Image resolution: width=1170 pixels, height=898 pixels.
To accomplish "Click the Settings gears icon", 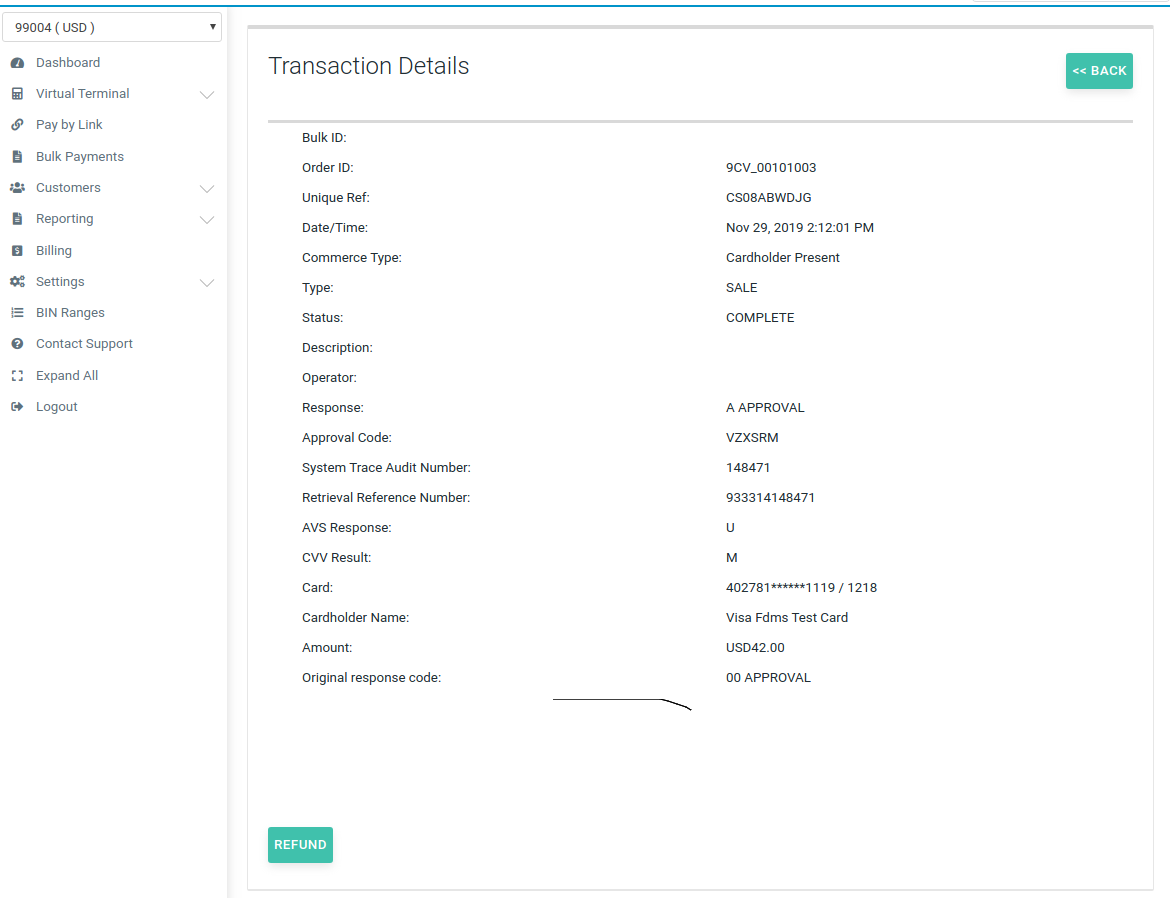I will tap(17, 282).
